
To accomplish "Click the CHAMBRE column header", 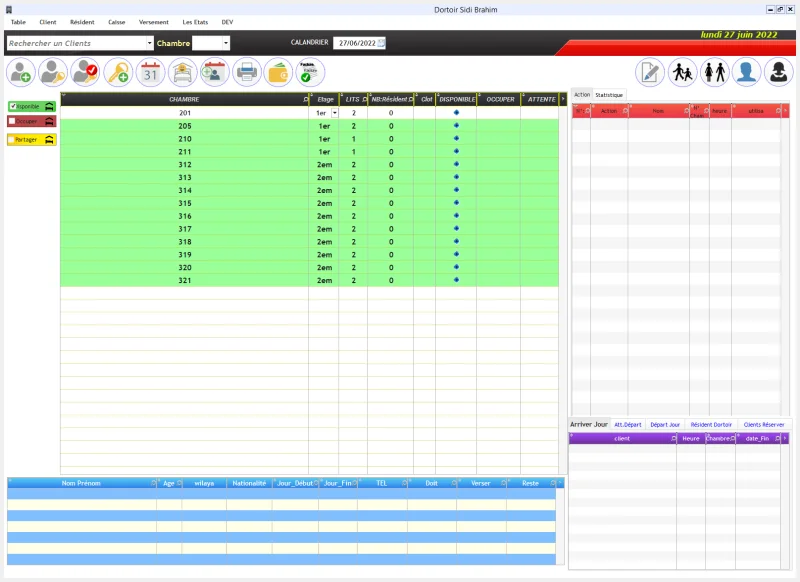I will coord(184,100).
